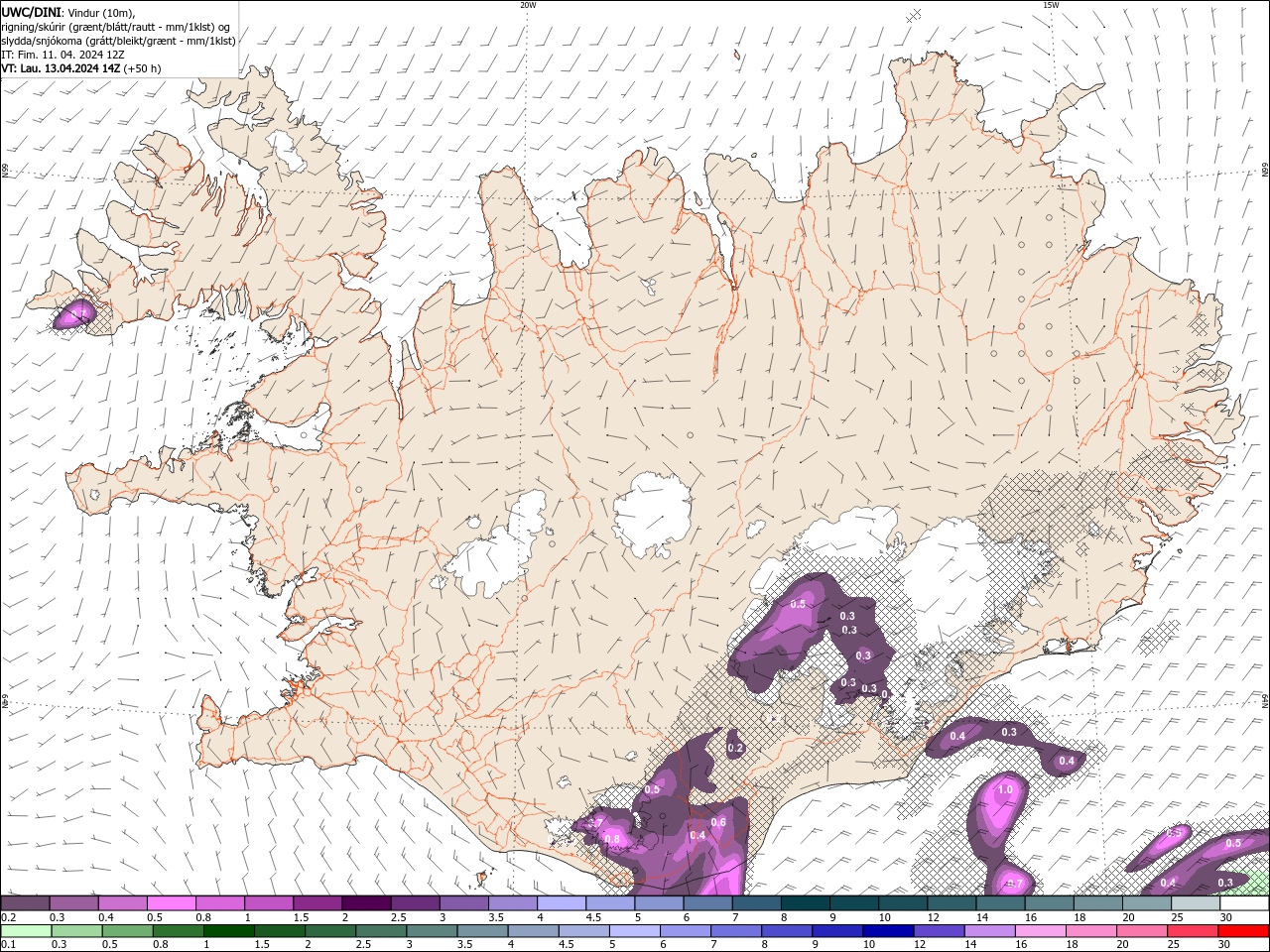Click the 20W longitude label
Image resolution: width=1270 pixels, height=952 pixels.
click(x=528, y=5)
